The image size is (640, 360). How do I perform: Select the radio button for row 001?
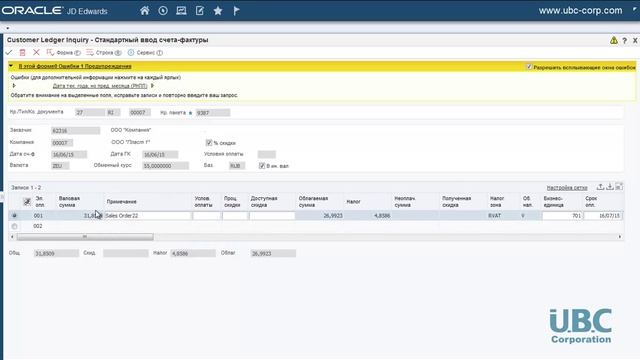coord(14,216)
